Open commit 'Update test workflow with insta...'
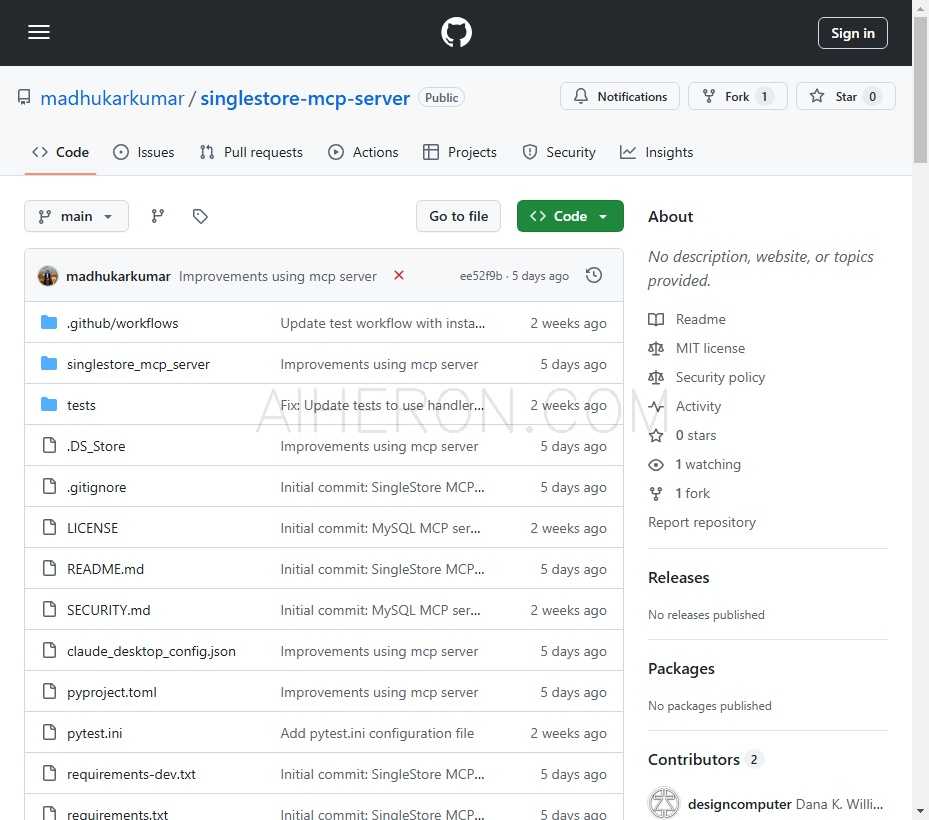Image resolution: width=929 pixels, height=820 pixels. pos(382,323)
